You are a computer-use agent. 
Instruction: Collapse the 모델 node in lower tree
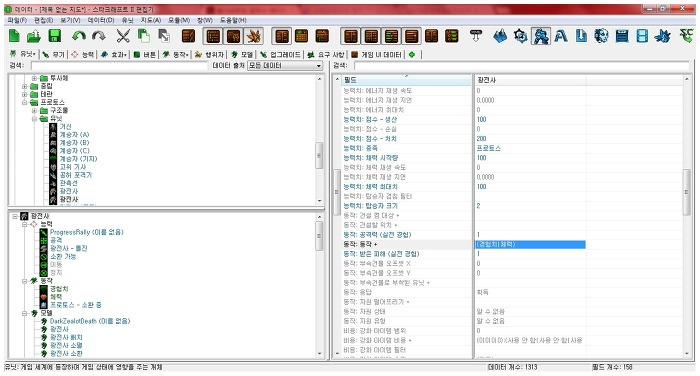click(25, 313)
